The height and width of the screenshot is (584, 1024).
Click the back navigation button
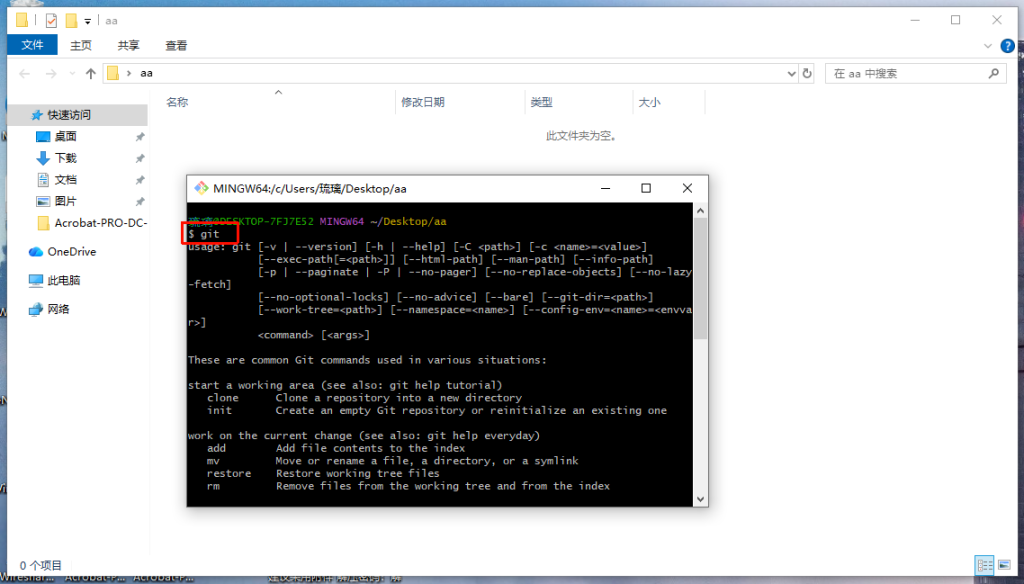tap(22, 72)
